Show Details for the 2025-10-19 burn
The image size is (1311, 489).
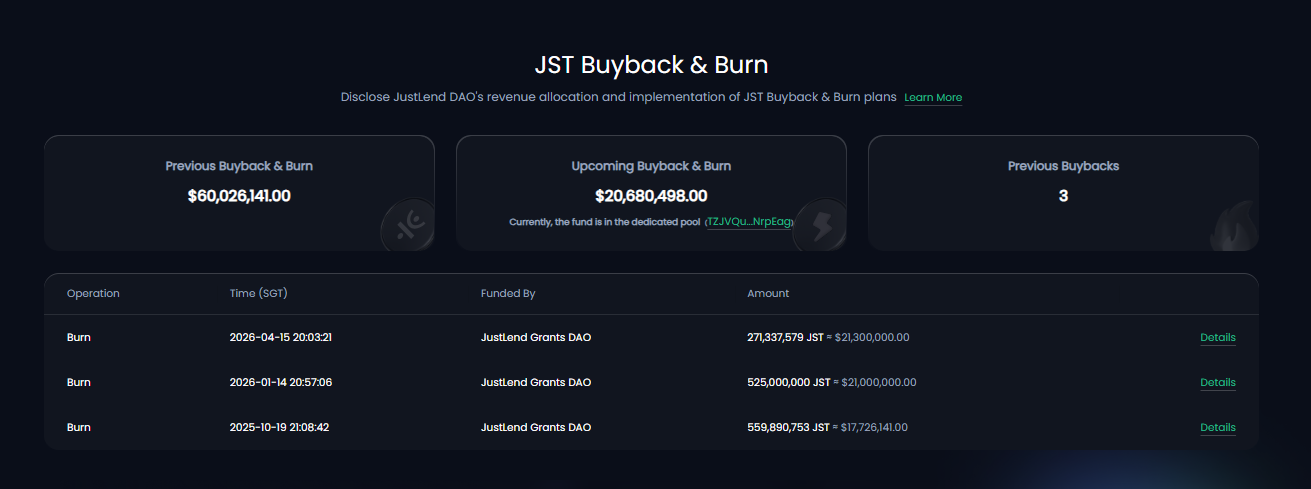click(x=1217, y=428)
